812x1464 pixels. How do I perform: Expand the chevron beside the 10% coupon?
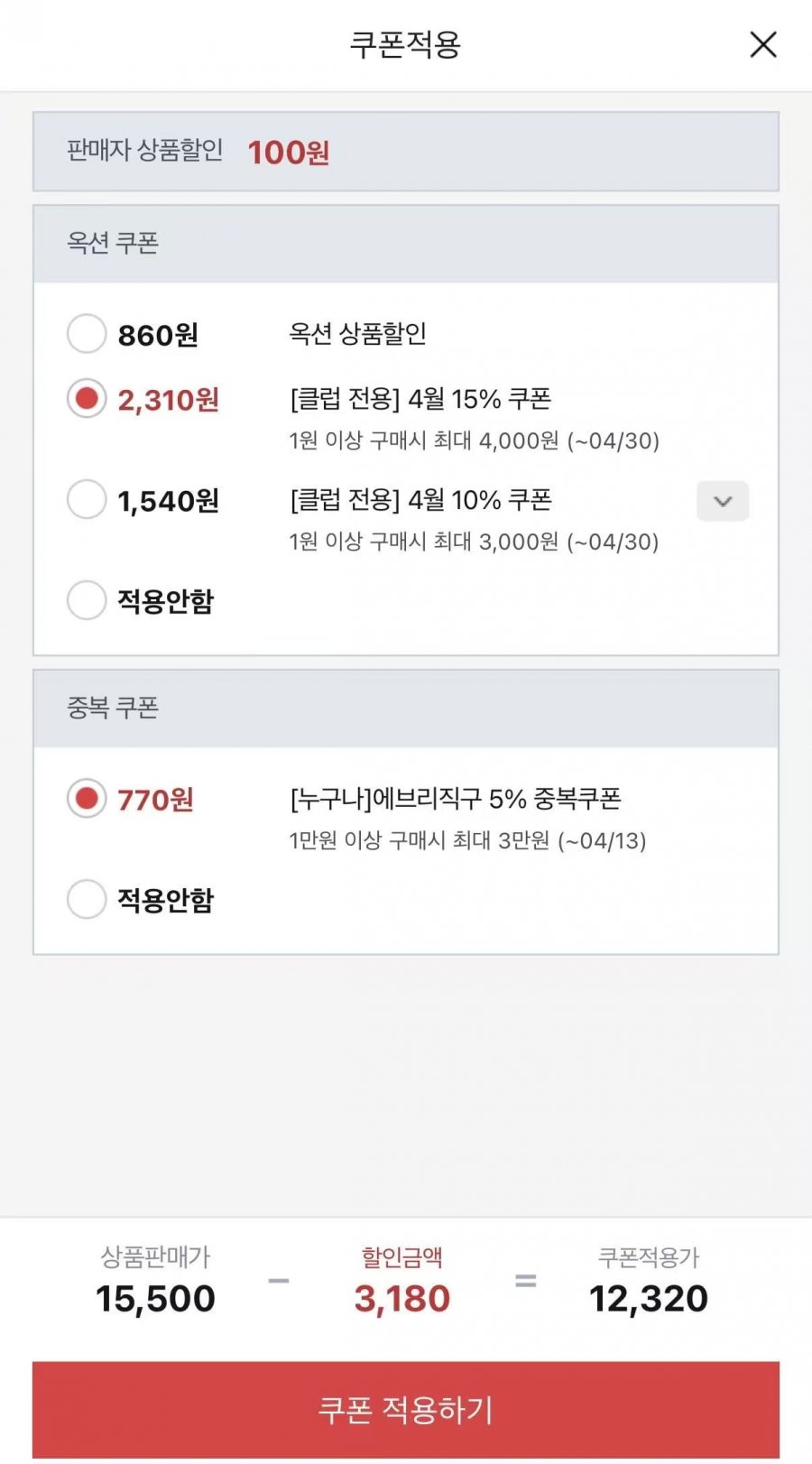723,501
